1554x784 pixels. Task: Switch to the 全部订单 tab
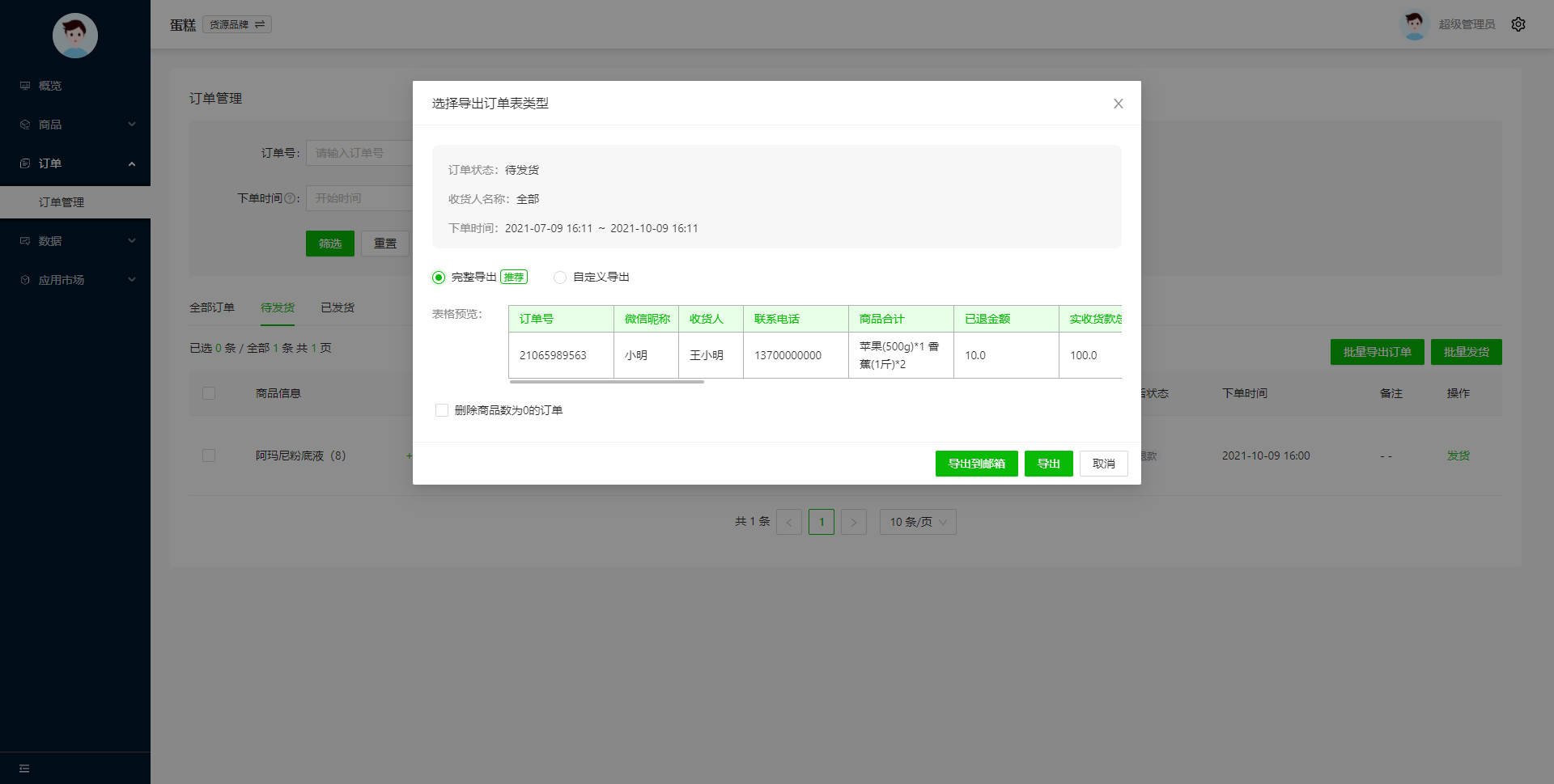point(212,307)
